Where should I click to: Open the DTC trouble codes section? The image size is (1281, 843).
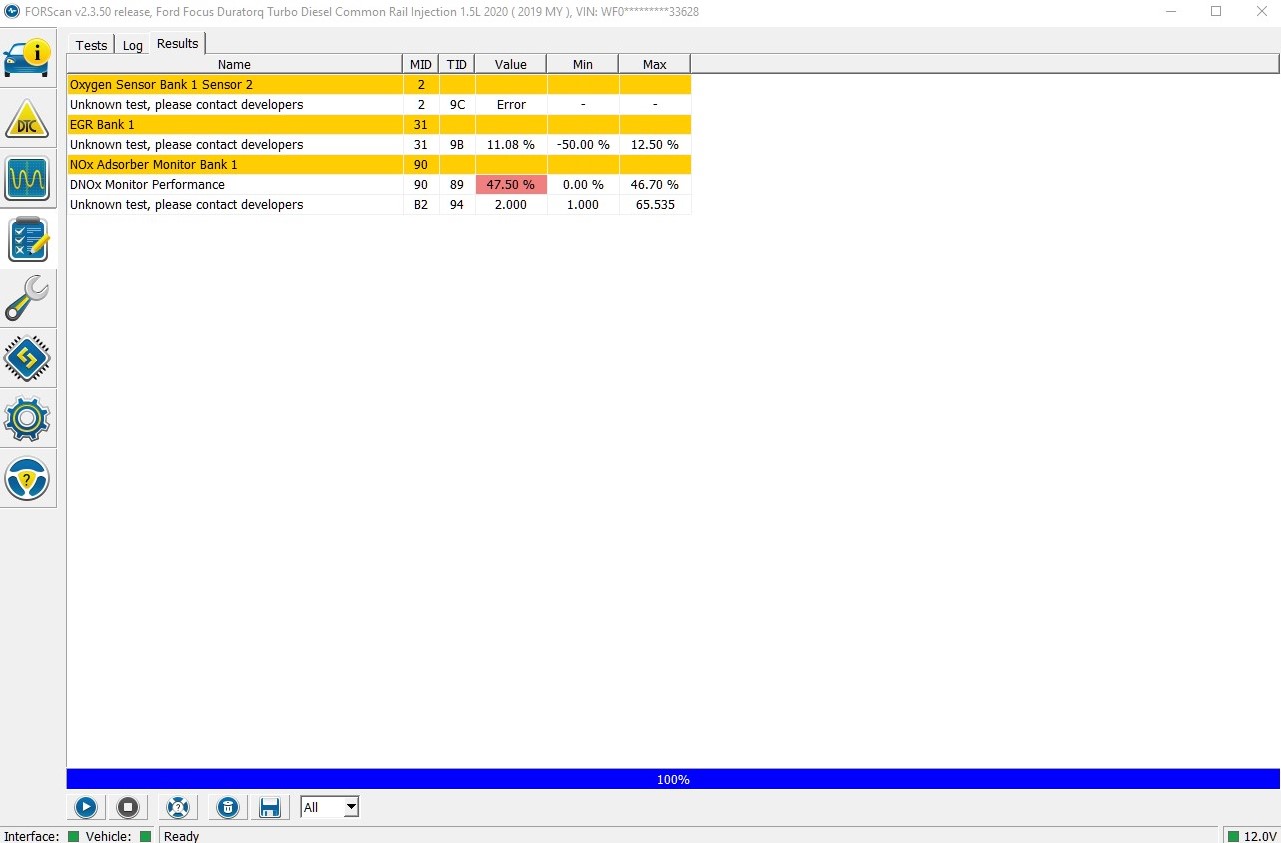point(27,118)
